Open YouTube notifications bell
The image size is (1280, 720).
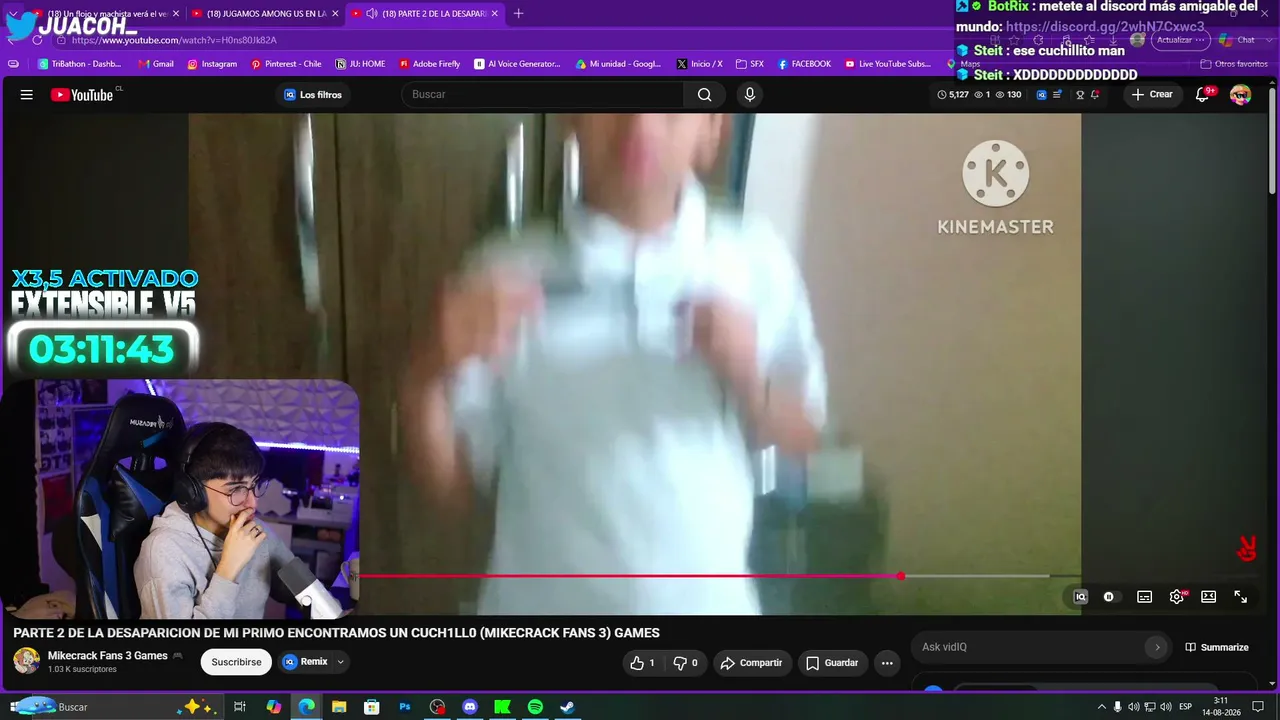pyautogui.click(x=1203, y=95)
